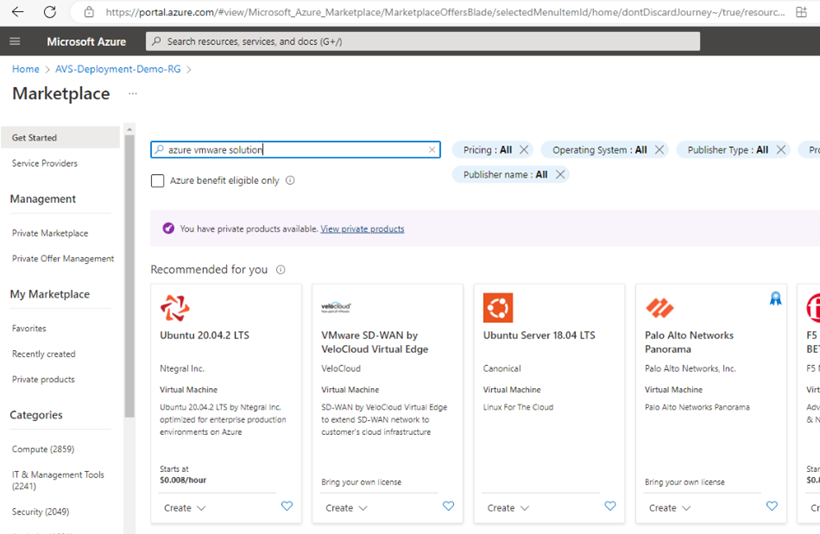
Task: Favorite the VMware SD-WAN offer
Action: pyautogui.click(x=448, y=507)
